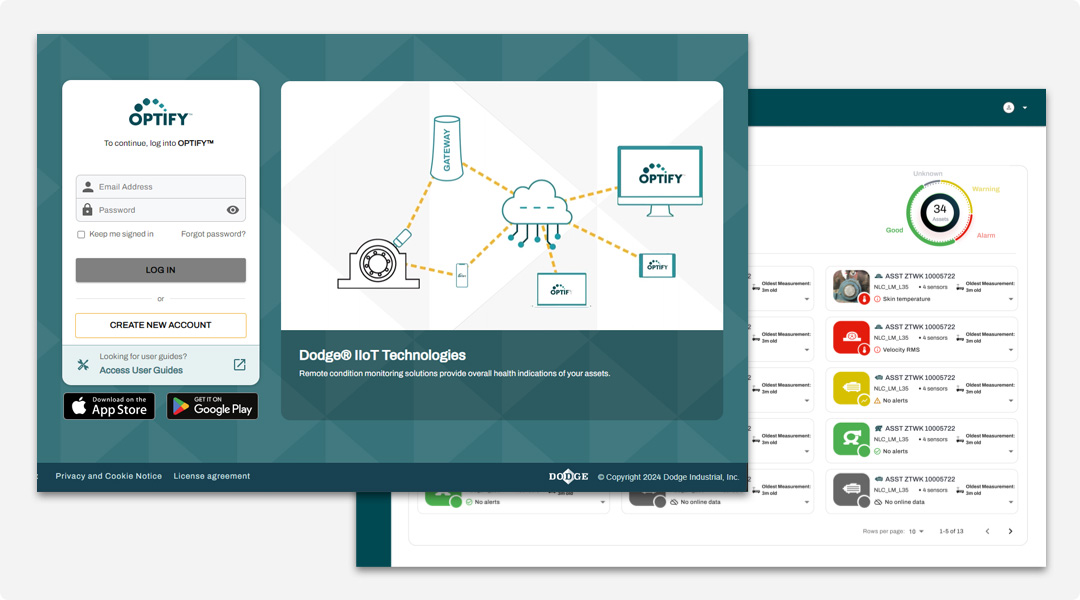
Task: Click warning triangle icon on yellow asset card
Action: 878,400
